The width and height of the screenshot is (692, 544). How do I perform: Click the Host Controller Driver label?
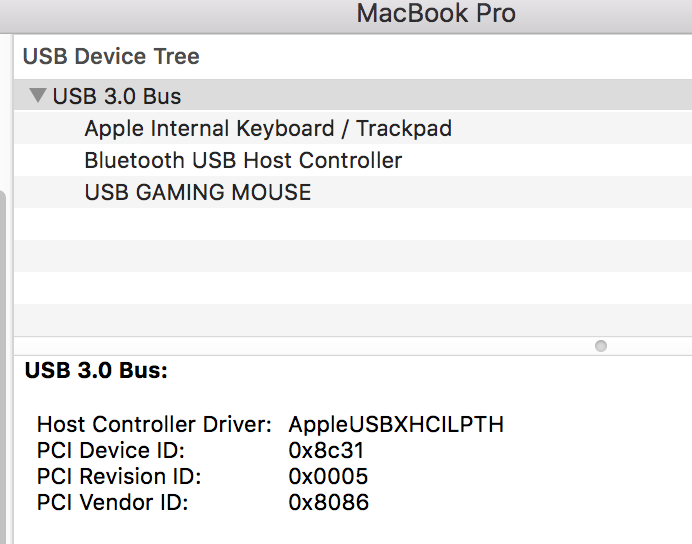click(154, 424)
